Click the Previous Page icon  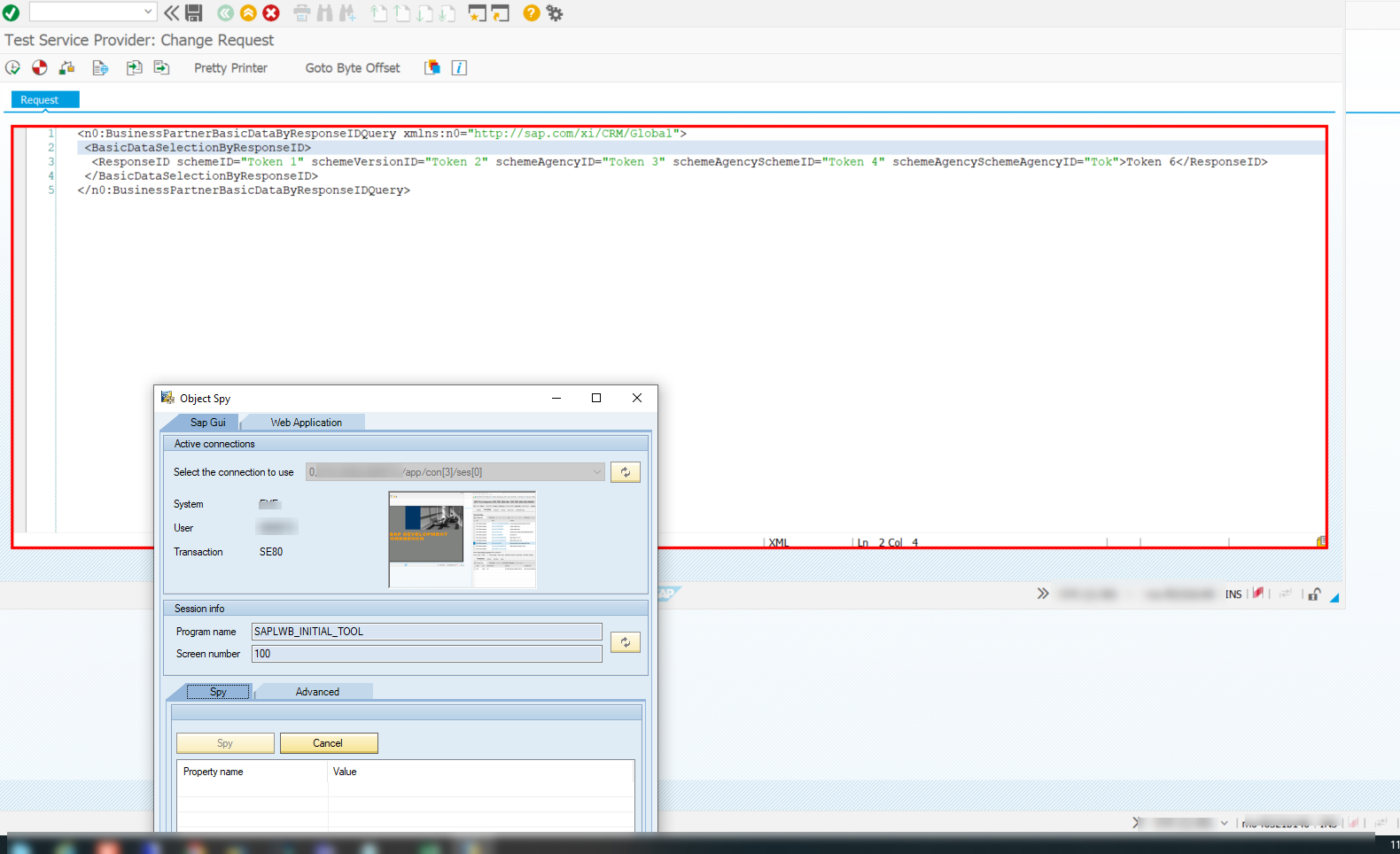point(401,13)
